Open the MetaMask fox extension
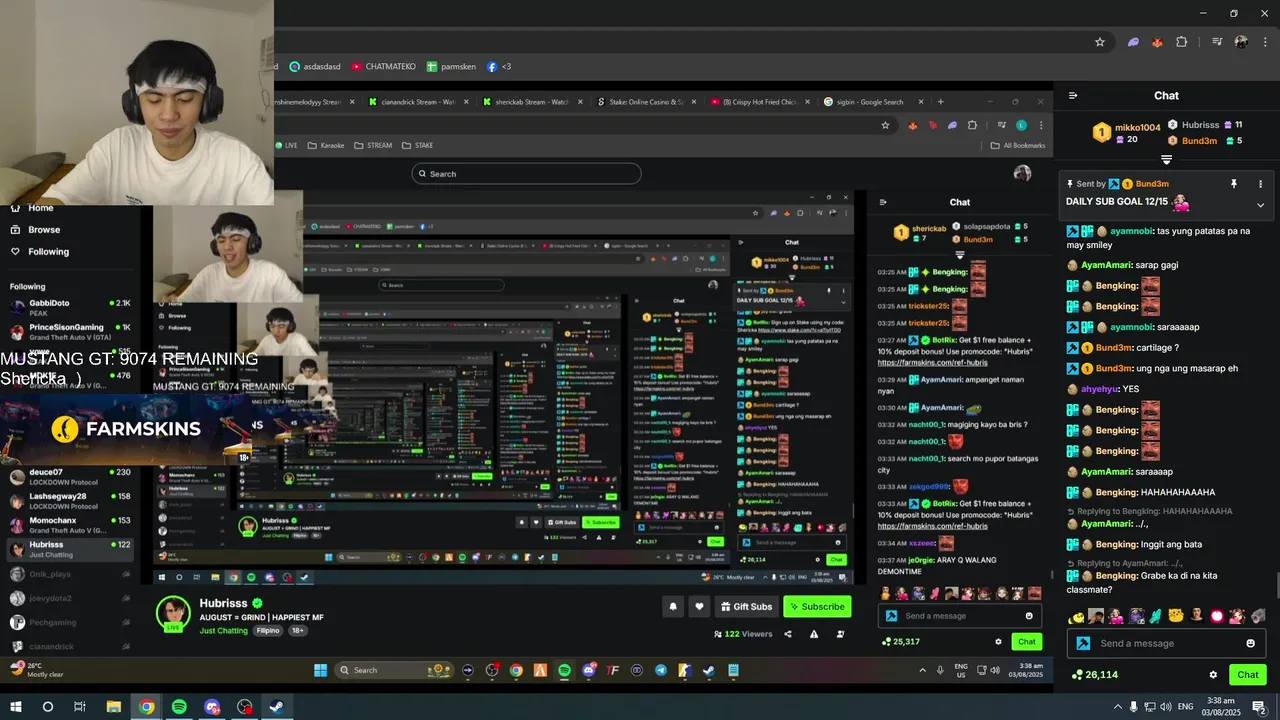1280x720 pixels. pyautogui.click(x=1157, y=42)
